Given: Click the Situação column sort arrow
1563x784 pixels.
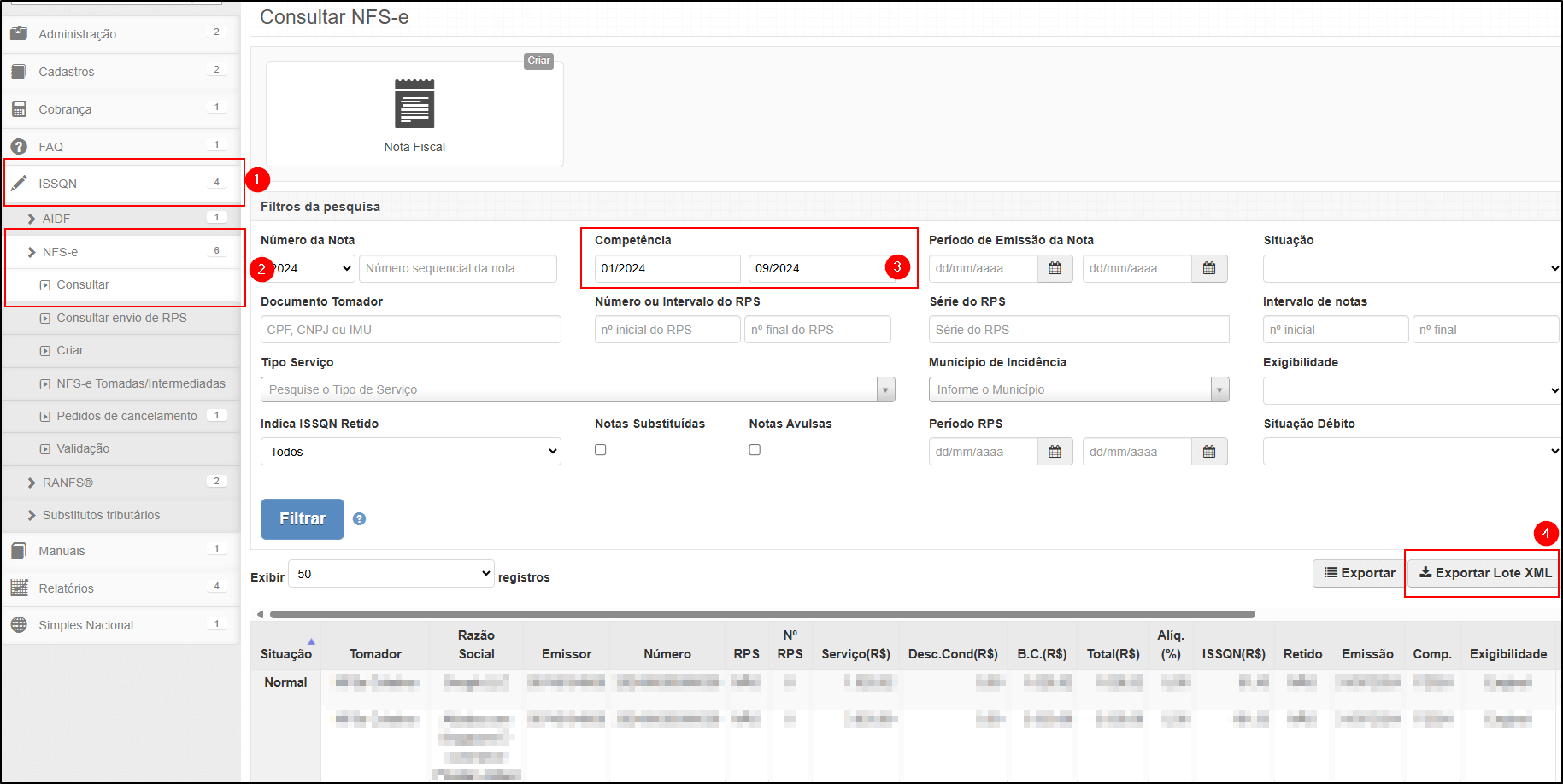Looking at the screenshot, I should pyautogui.click(x=312, y=641).
